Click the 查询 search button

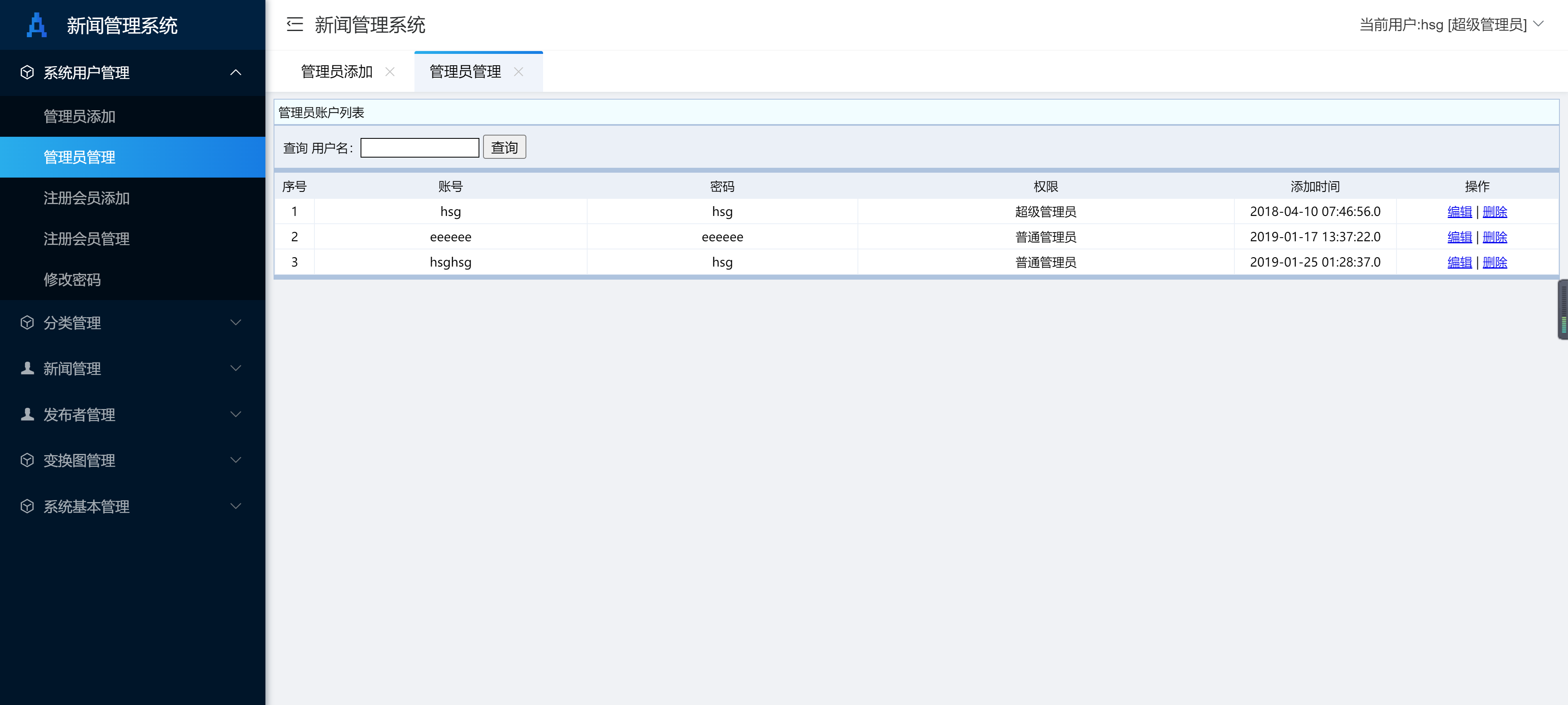click(504, 147)
